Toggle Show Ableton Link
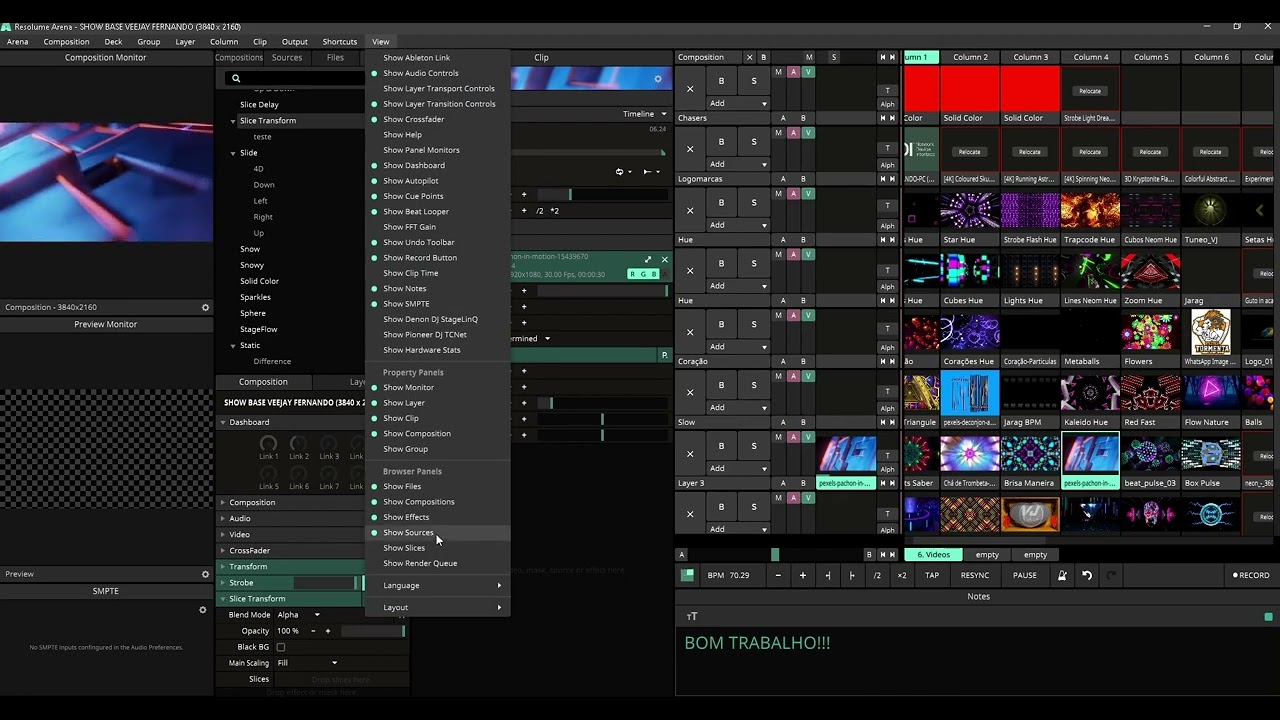Screen dimensions: 1280x720 click(416, 58)
